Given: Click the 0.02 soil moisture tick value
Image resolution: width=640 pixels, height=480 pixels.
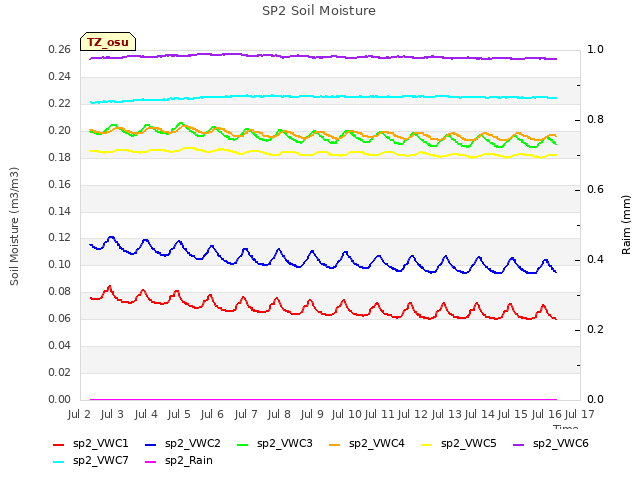Looking at the screenshot, I should pos(60,372).
